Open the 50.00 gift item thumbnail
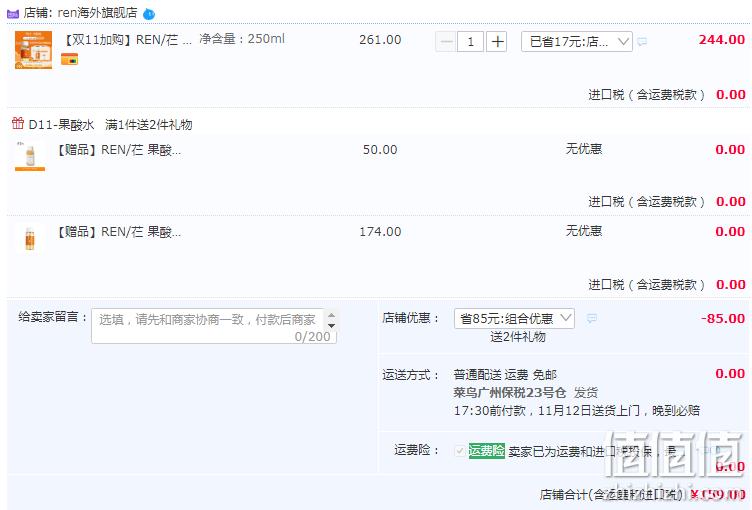Screen dimensions: 752x510 point(30,156)
